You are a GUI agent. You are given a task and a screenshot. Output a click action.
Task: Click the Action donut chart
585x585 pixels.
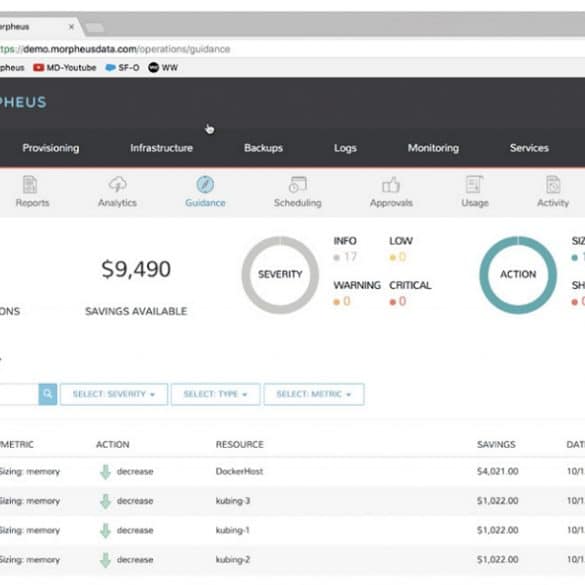(518, 275)
